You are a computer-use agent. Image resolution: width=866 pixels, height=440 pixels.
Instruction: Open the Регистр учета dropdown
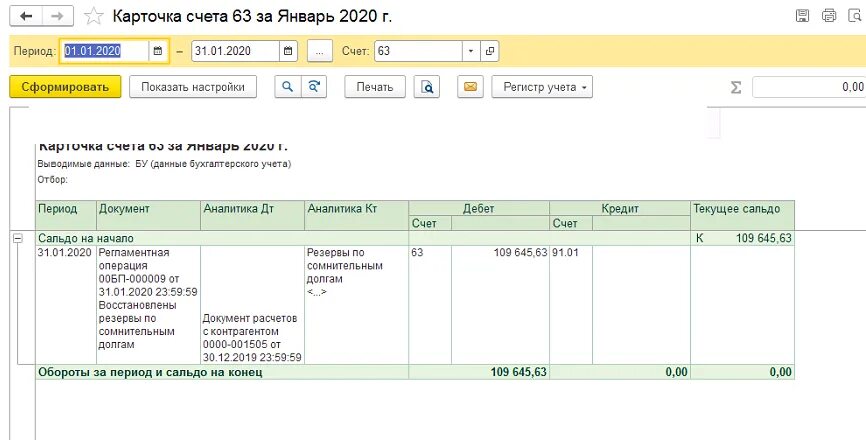(x=542, y=87)
